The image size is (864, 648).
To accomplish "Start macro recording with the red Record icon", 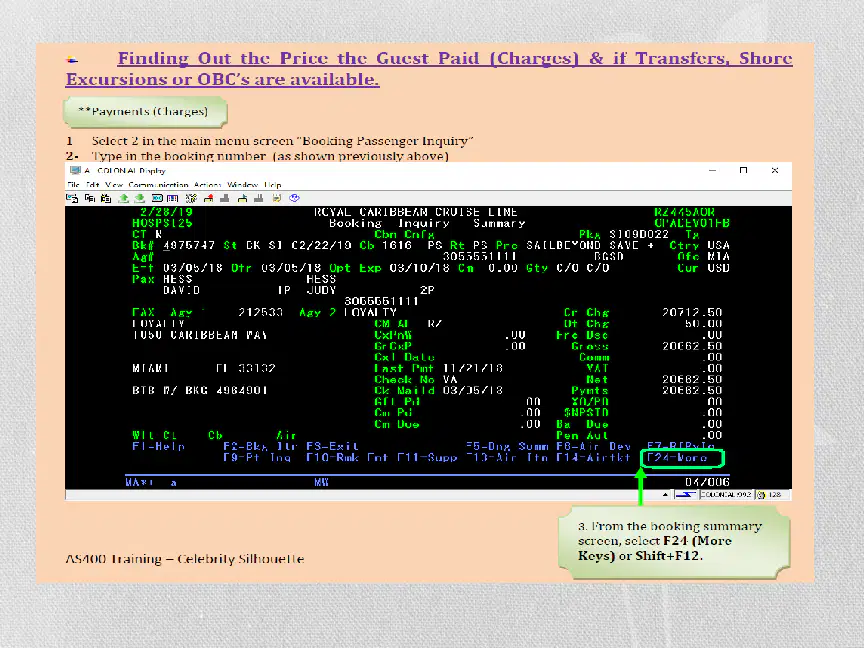I will [208, 198].
